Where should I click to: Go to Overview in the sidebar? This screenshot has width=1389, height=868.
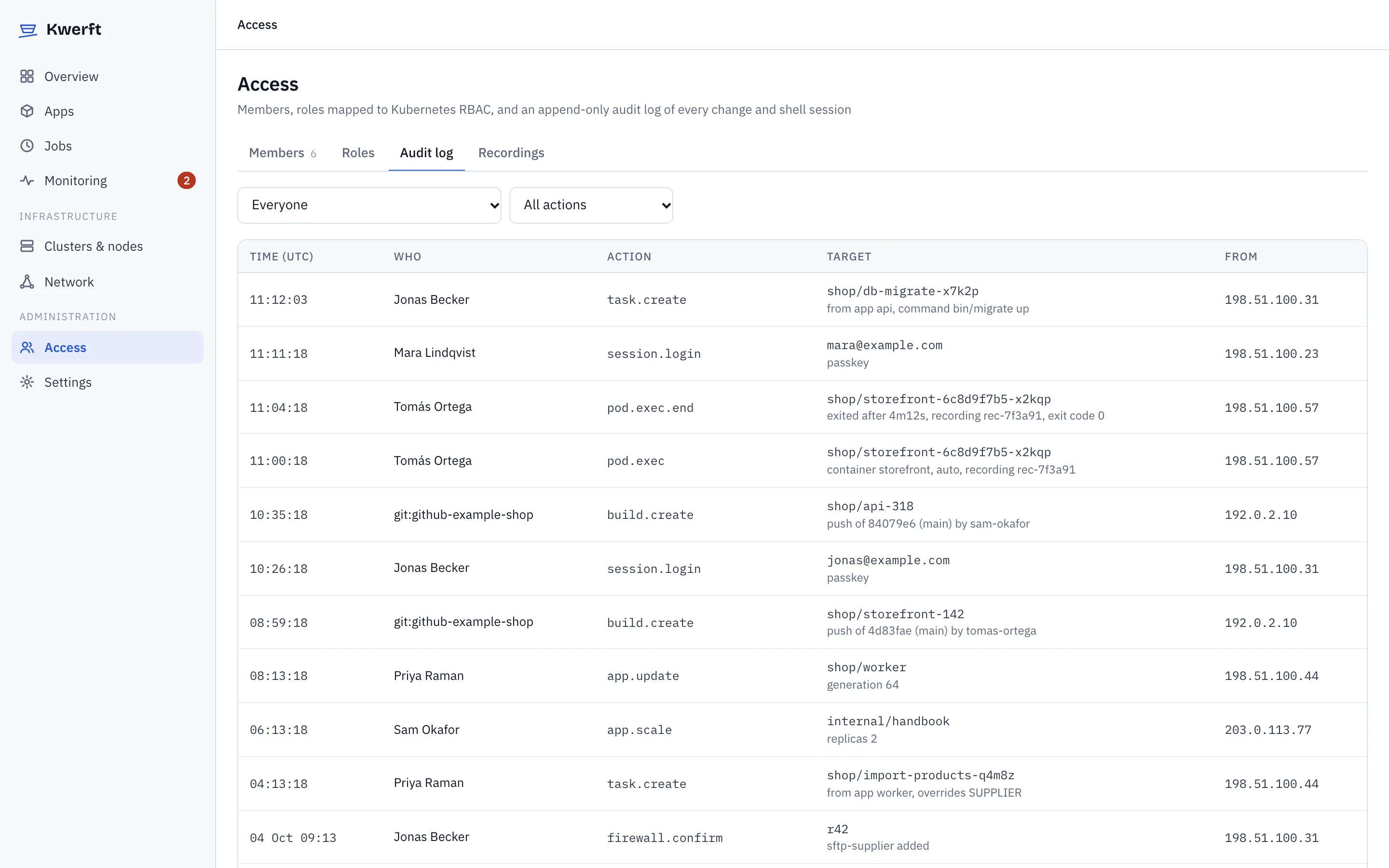(x=108, y=76)
